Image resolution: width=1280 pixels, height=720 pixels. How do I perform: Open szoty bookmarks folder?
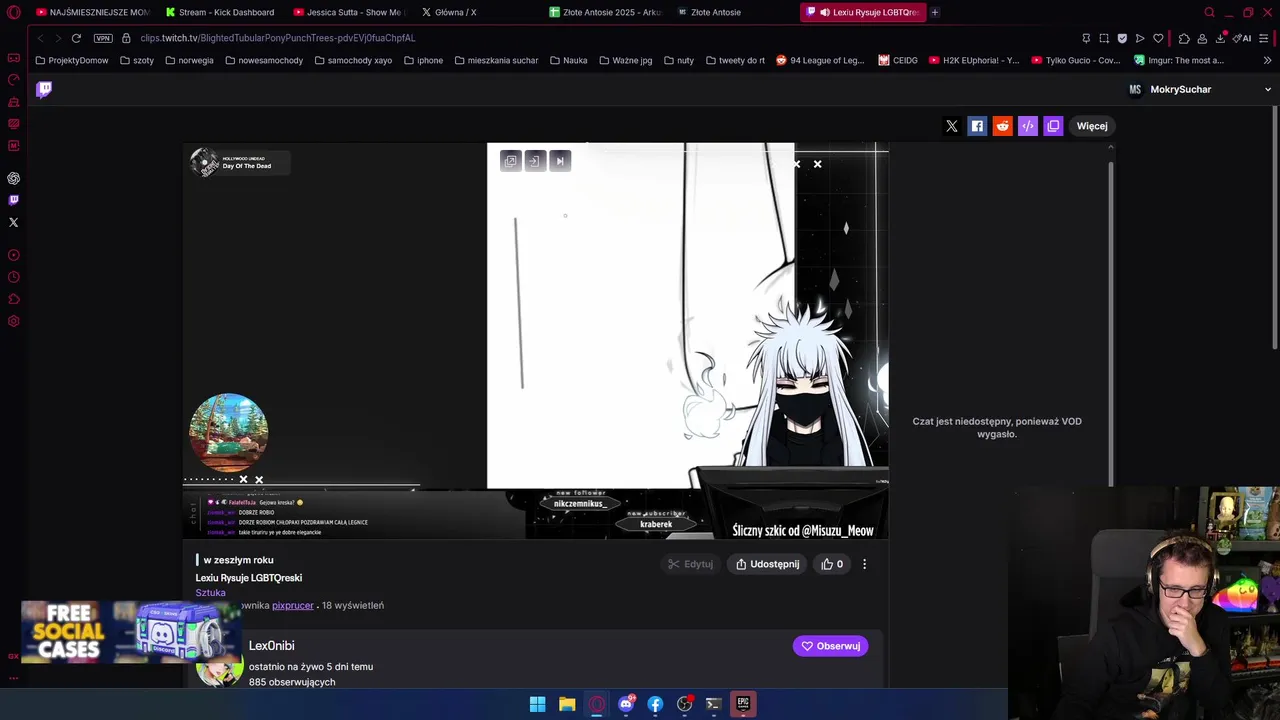coord(137,60)
